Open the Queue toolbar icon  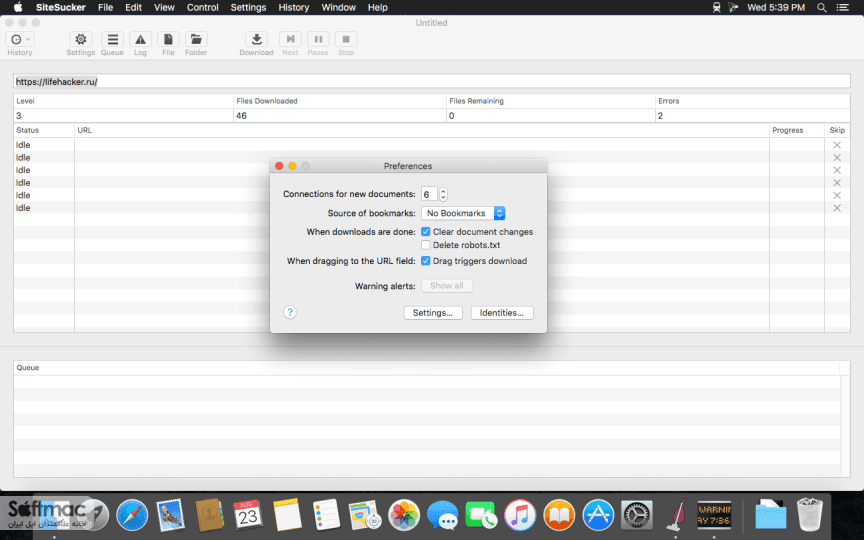coord(112,39)
